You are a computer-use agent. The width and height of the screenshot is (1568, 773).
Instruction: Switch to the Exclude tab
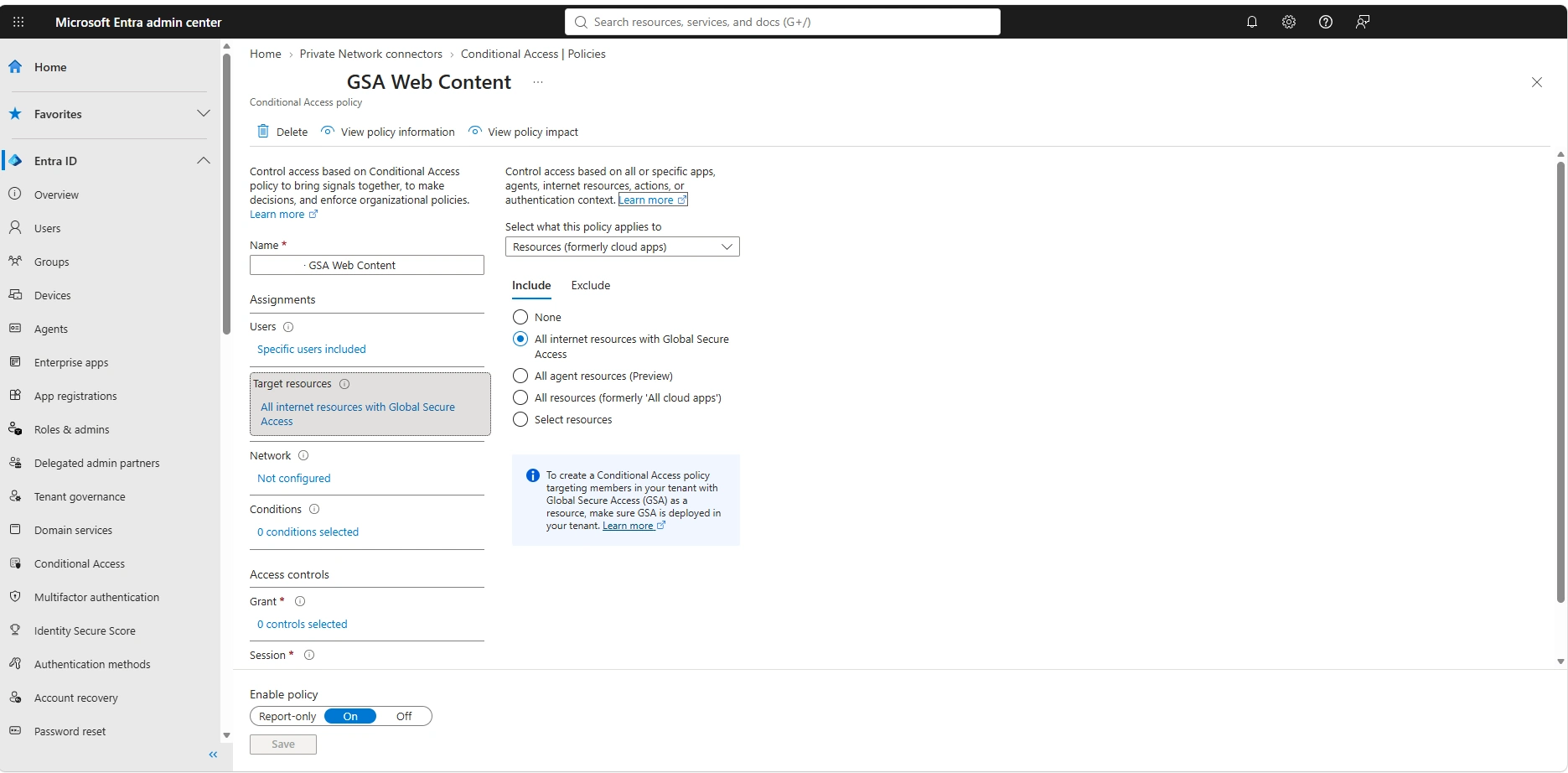[x=591, y=285]
